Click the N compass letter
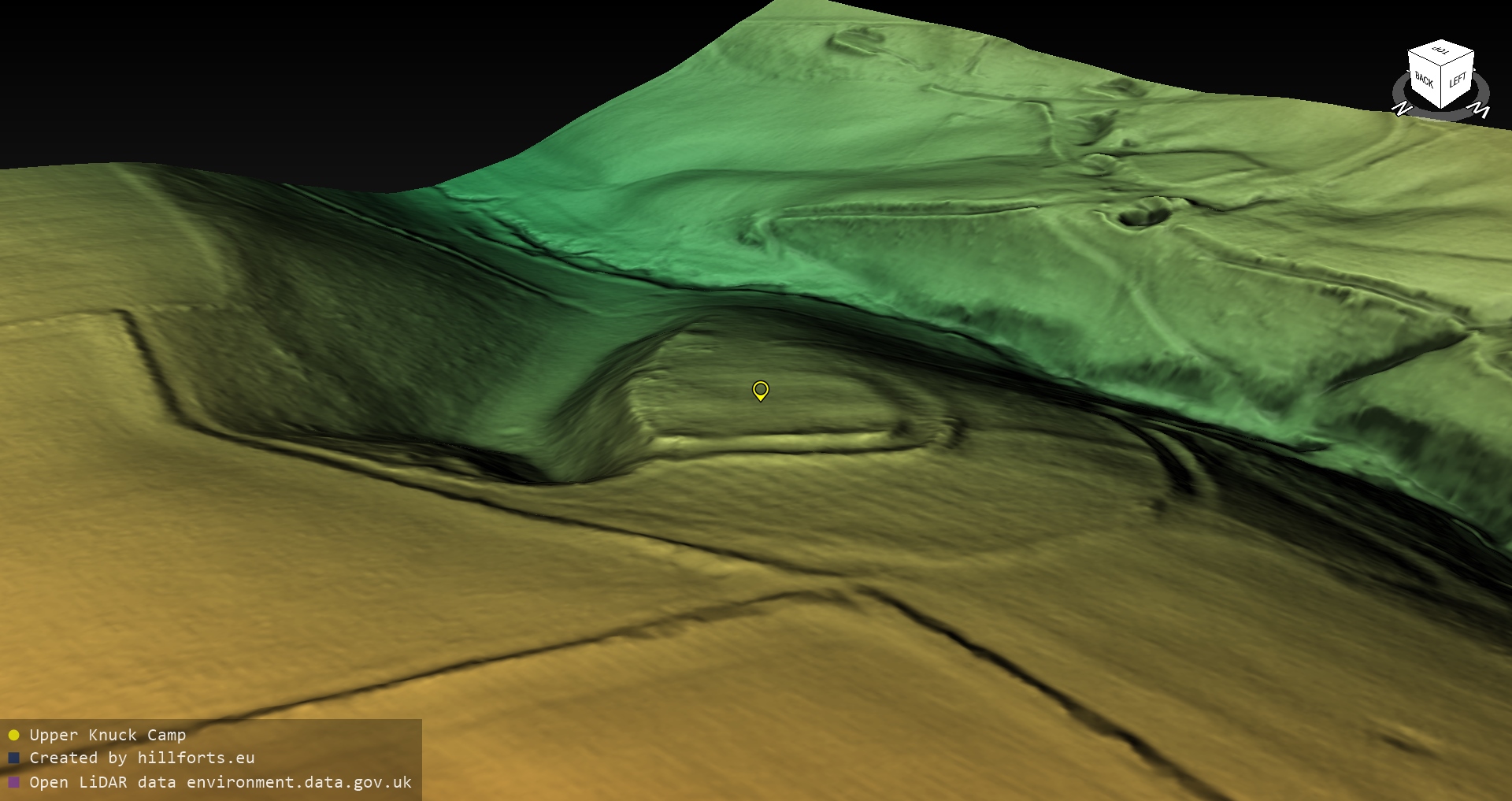The width and height of the screenshot is (1512, 801). [1401, 109]
